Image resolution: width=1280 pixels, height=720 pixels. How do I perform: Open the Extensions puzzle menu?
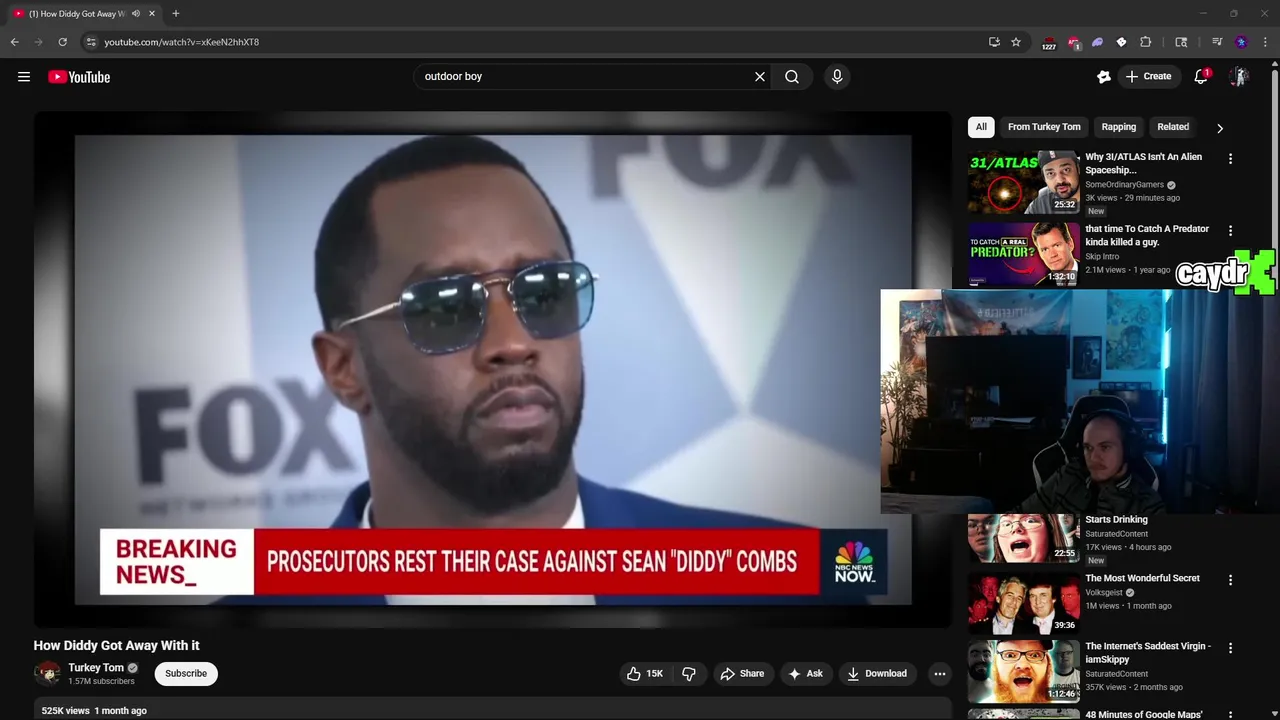point(1146,42)
